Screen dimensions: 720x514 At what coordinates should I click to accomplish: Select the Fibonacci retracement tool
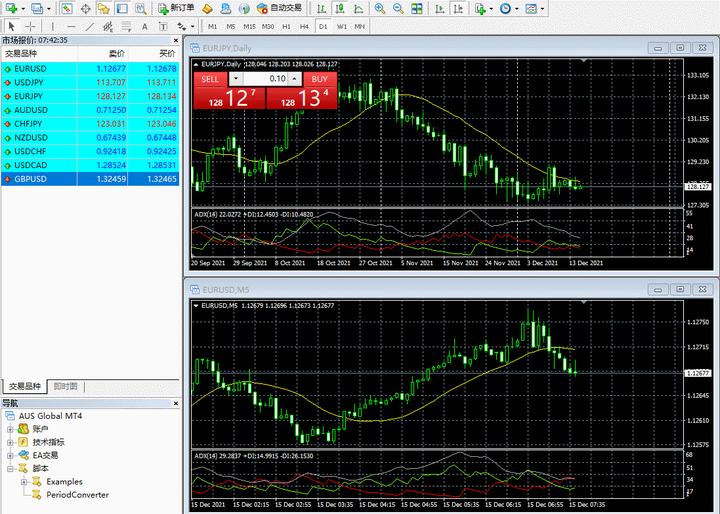pyautogui.click(x=126, y=27)
